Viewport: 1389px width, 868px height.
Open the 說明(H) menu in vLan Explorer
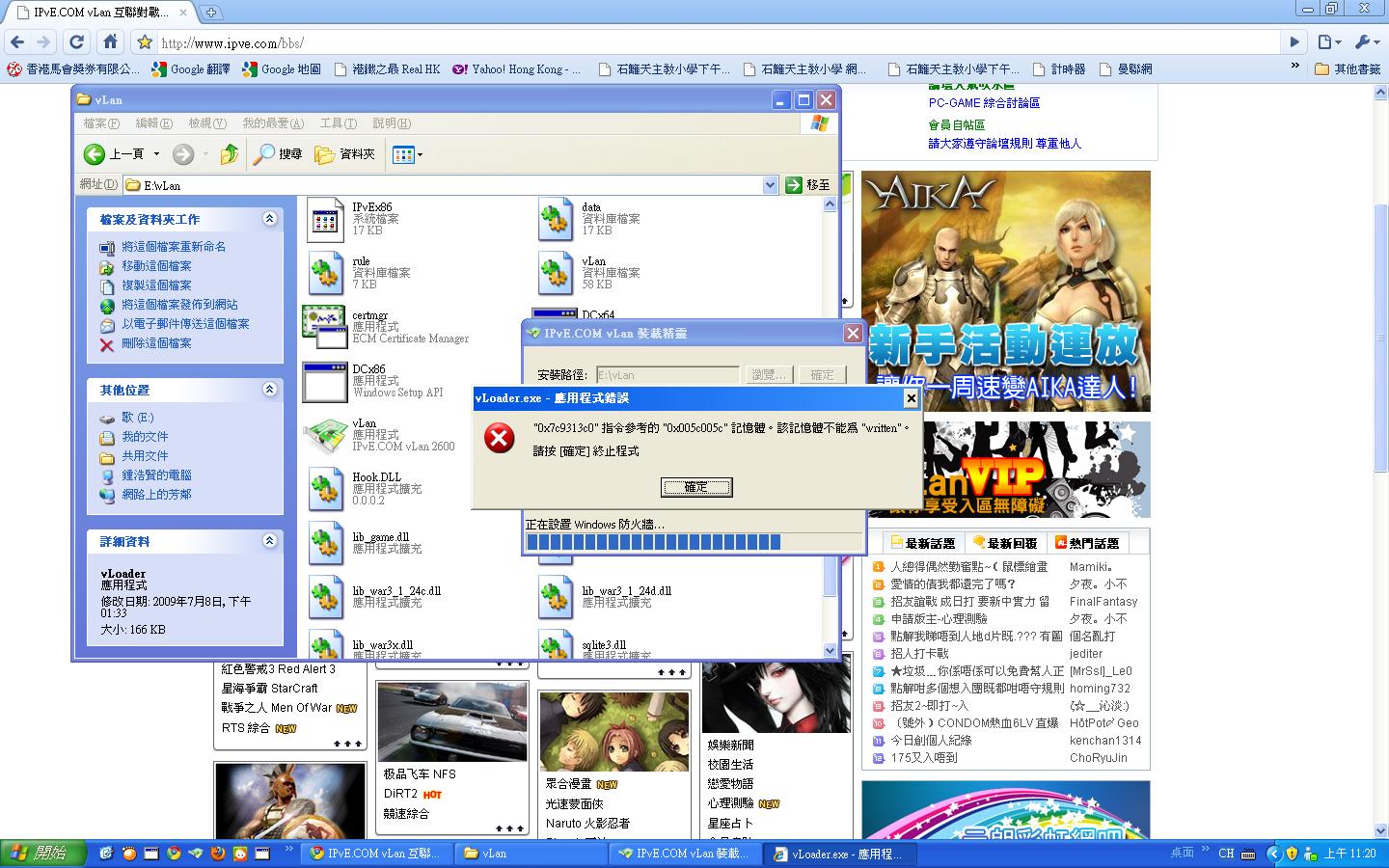click(x=391, y=123)
